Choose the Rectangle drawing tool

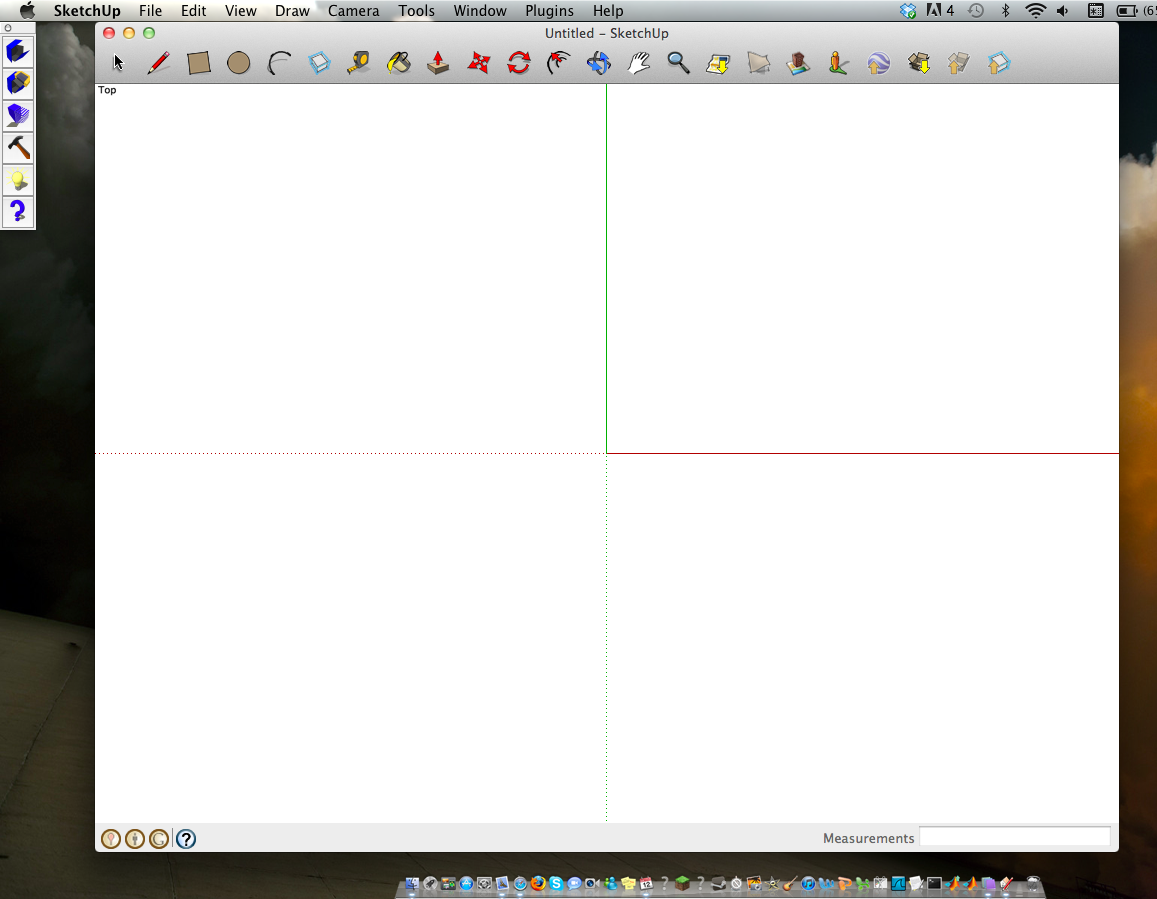pyautogui.click(x=198, y=63)
